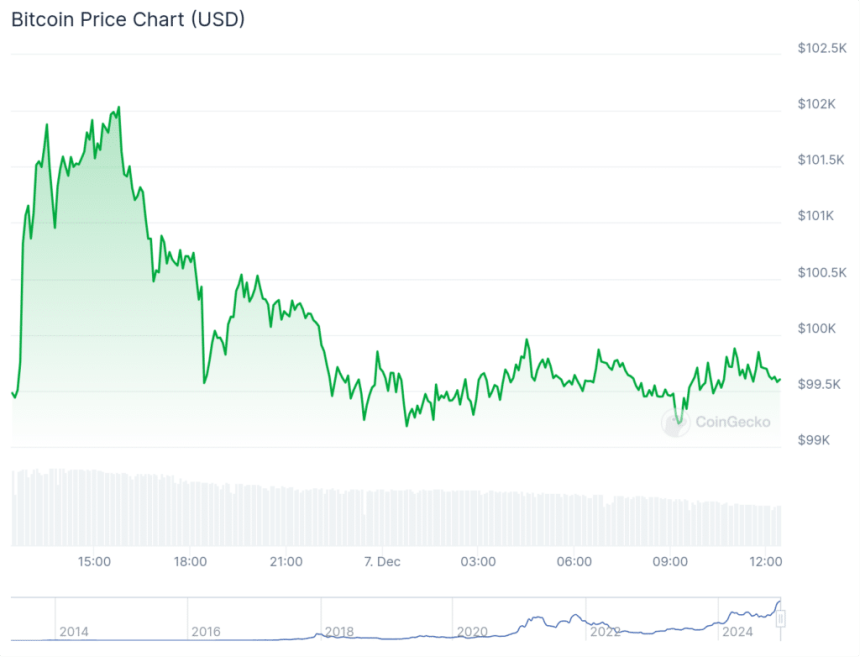Click the 7. Dec date axis label
The width and height of the screenshot is (860, 657).
point(382,561)
